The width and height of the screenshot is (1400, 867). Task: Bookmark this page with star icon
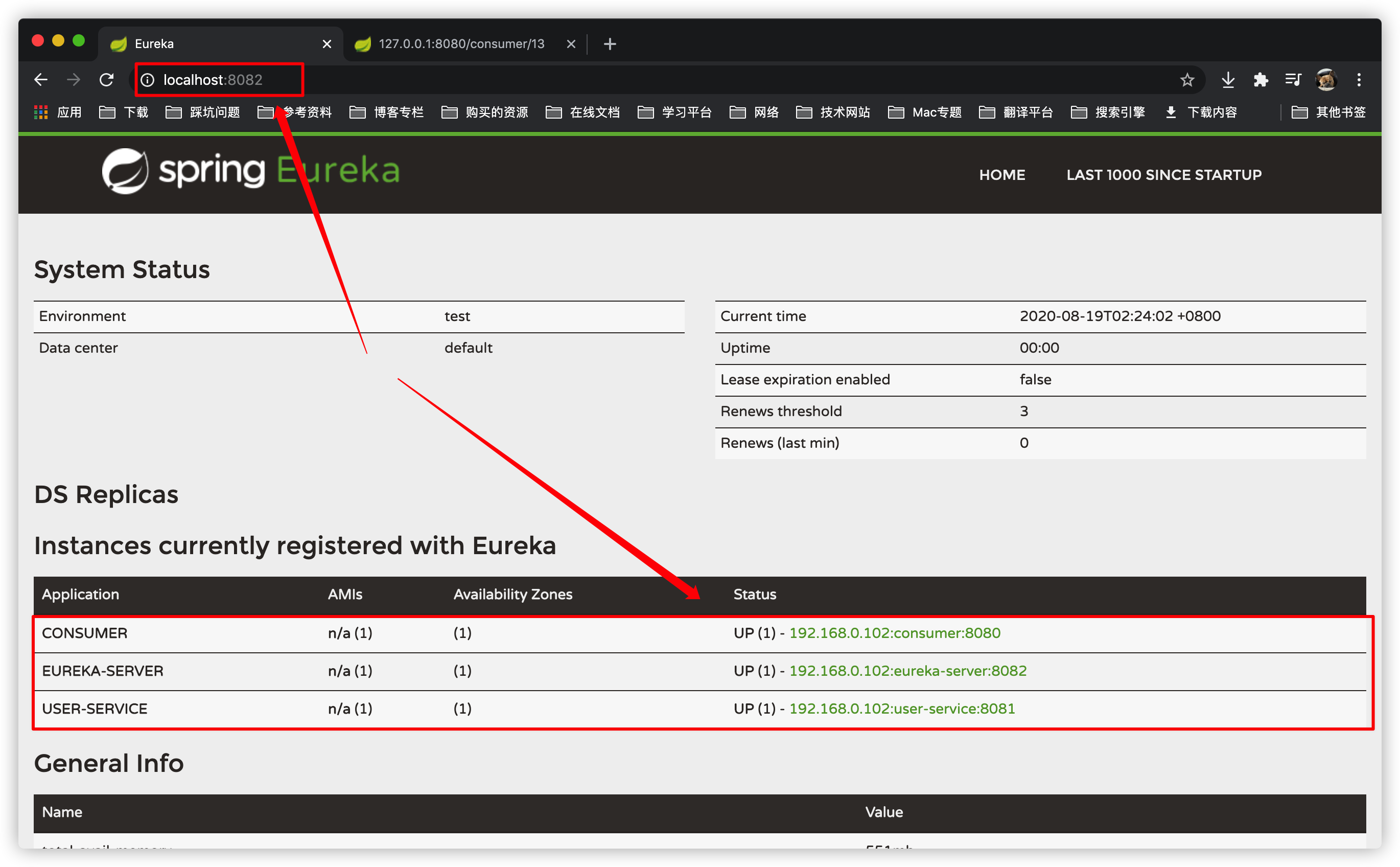[1187, 80]
